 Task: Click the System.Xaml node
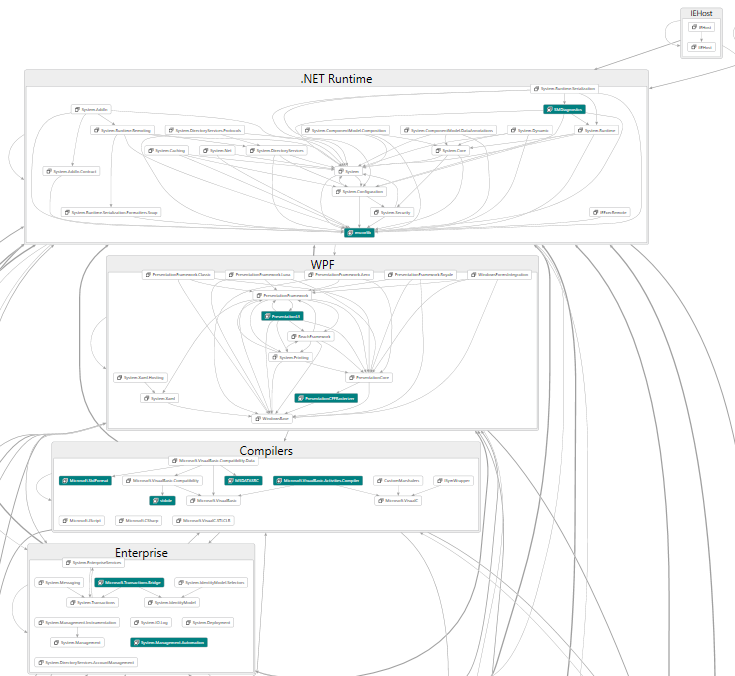[x=160, y=398]
